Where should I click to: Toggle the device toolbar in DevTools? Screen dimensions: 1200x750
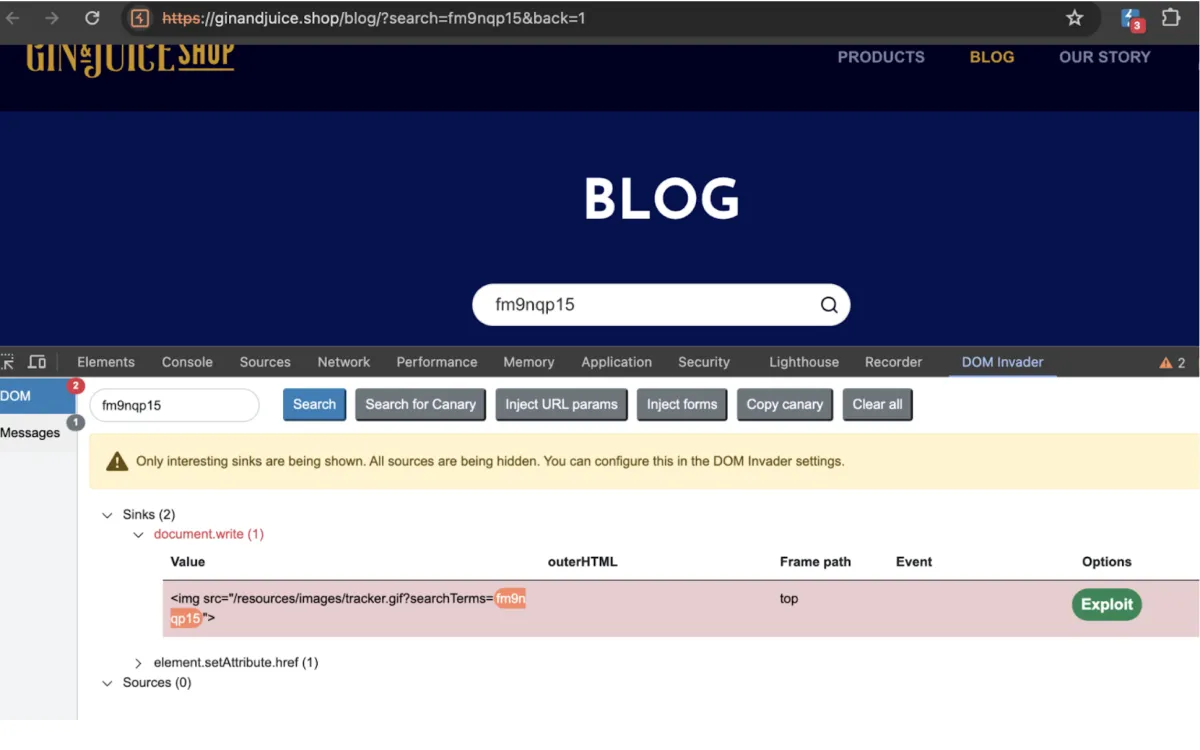click(x=37, y=361)
